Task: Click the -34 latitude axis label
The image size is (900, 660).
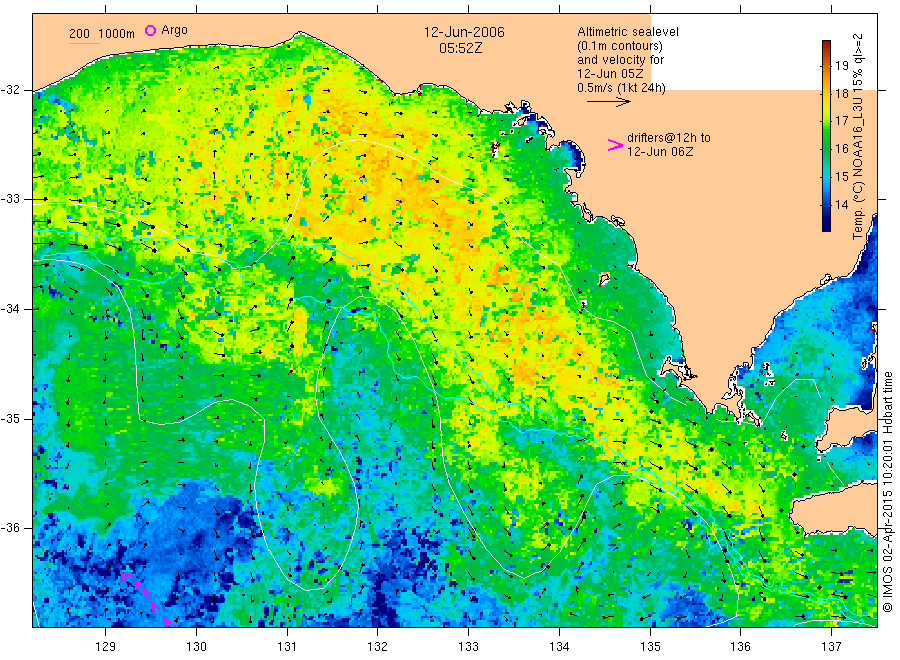Action: tap(10, 309)
